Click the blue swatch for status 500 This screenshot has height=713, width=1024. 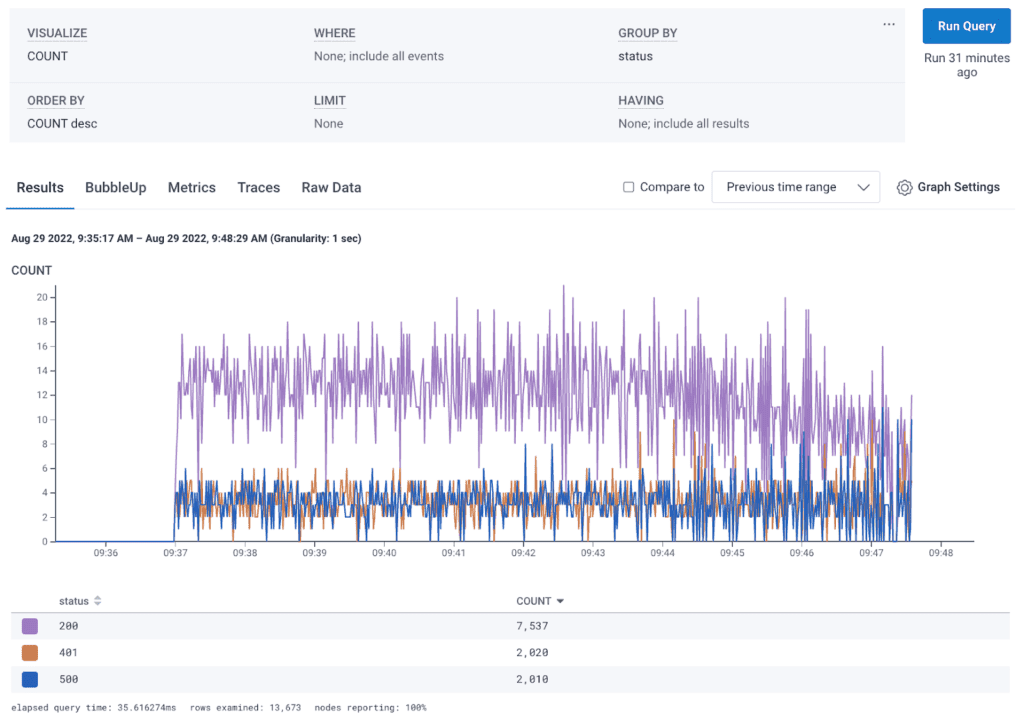[x=30, y=680]
